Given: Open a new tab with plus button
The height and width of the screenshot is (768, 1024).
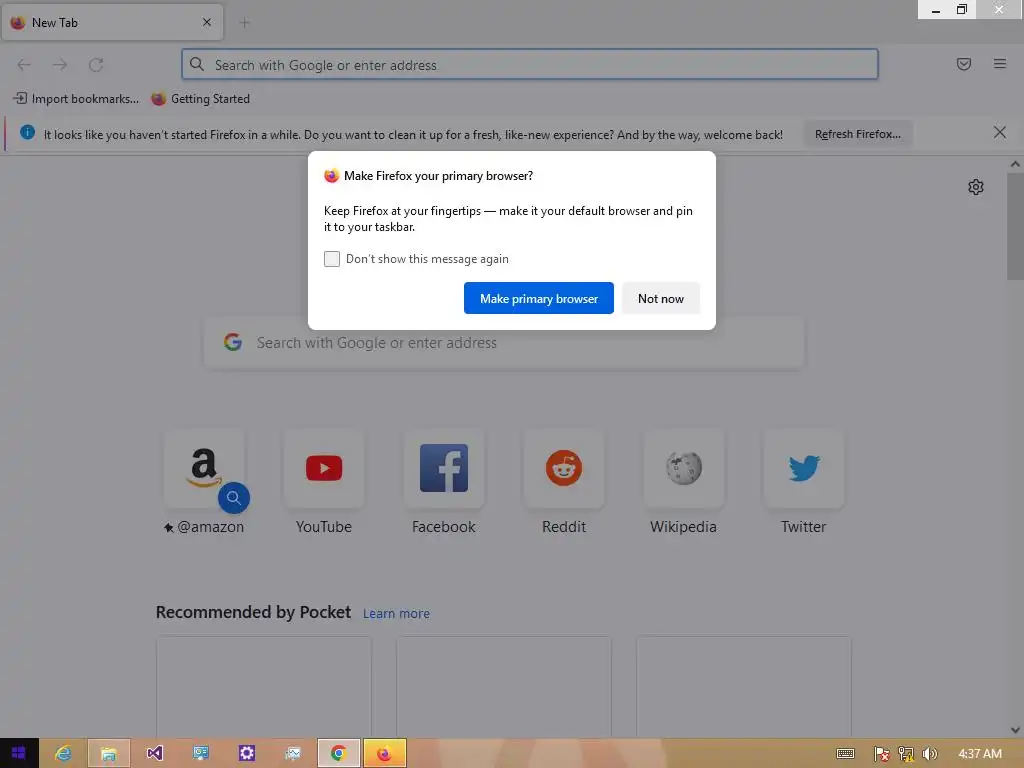Looking at the screenshot, I should [x=244, y=23].
